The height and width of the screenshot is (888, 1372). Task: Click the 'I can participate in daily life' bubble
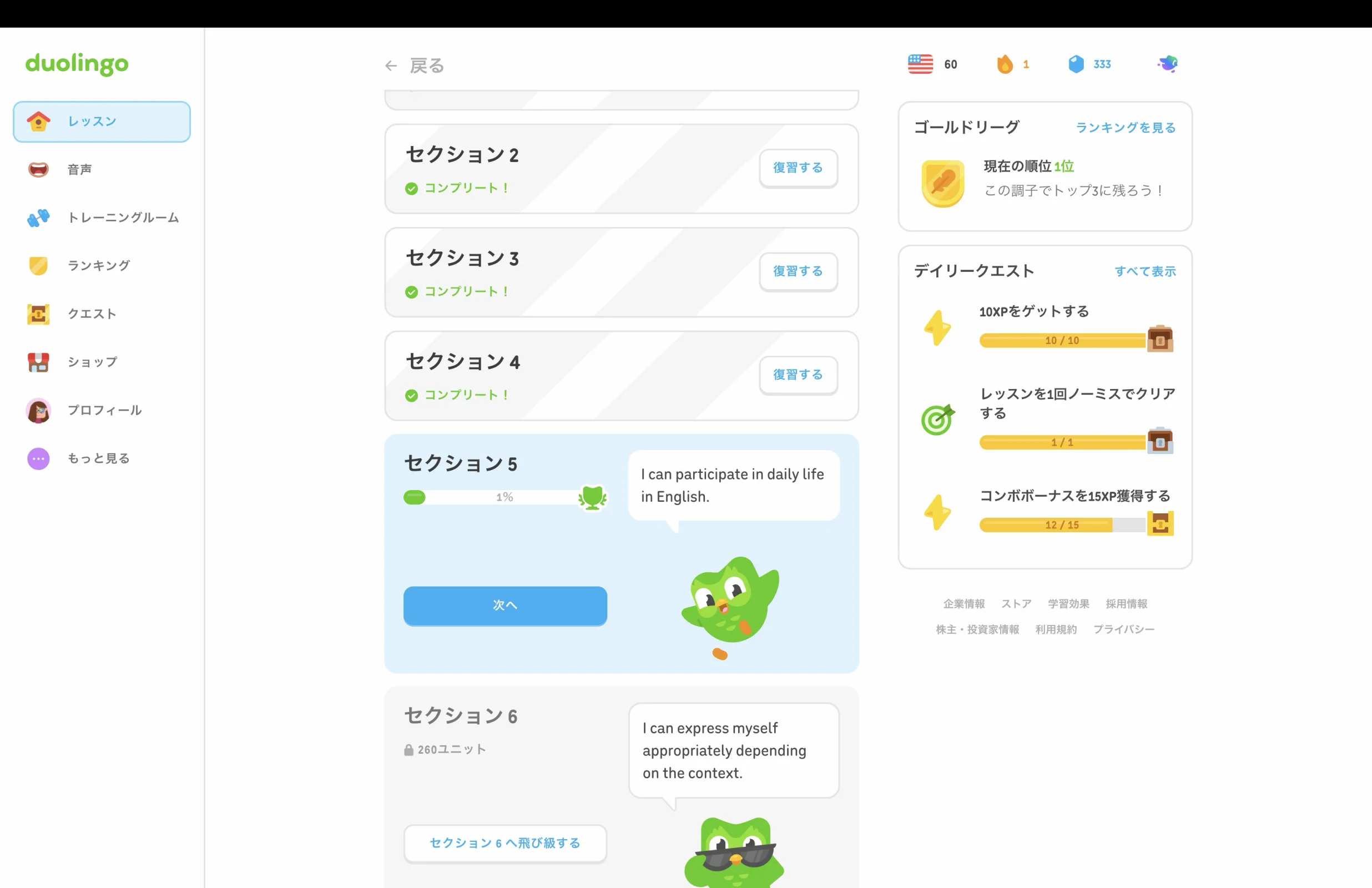(x=734, y=486)
